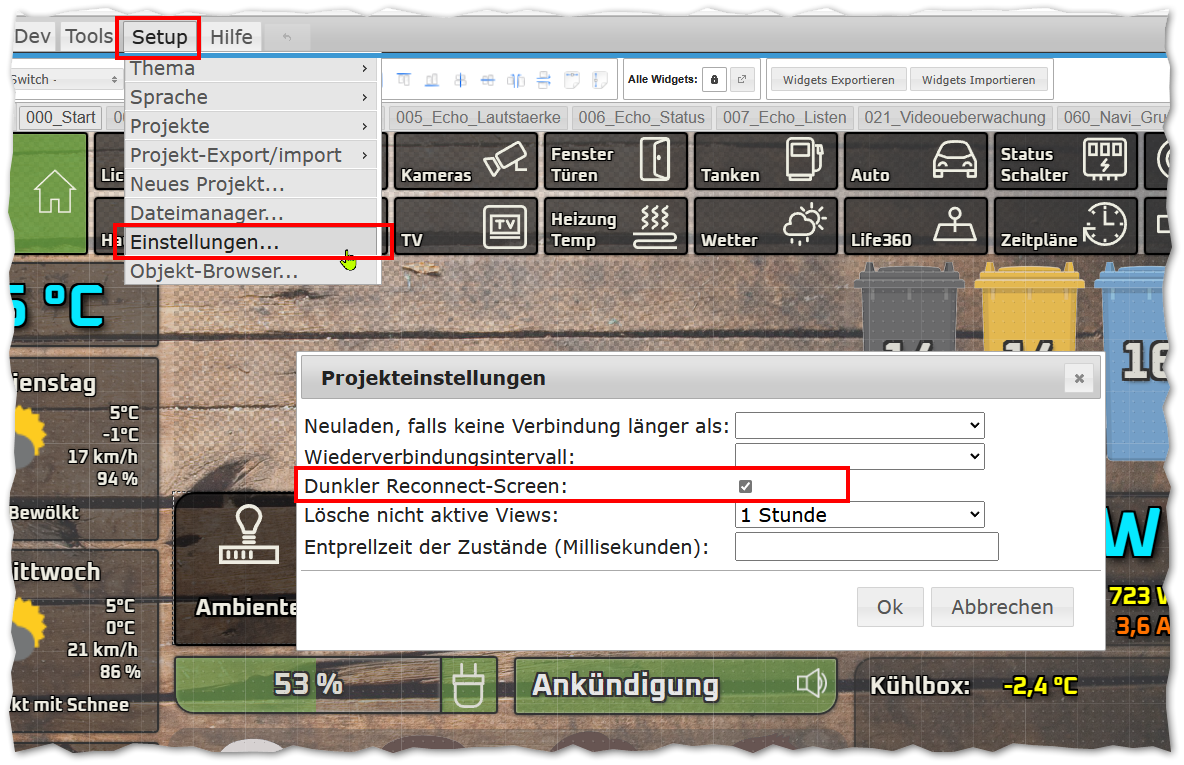Open the Wetter weather tile
The height and width of the screenshot is (765, 1184).
pyautogui.click(x=766, y=226)
